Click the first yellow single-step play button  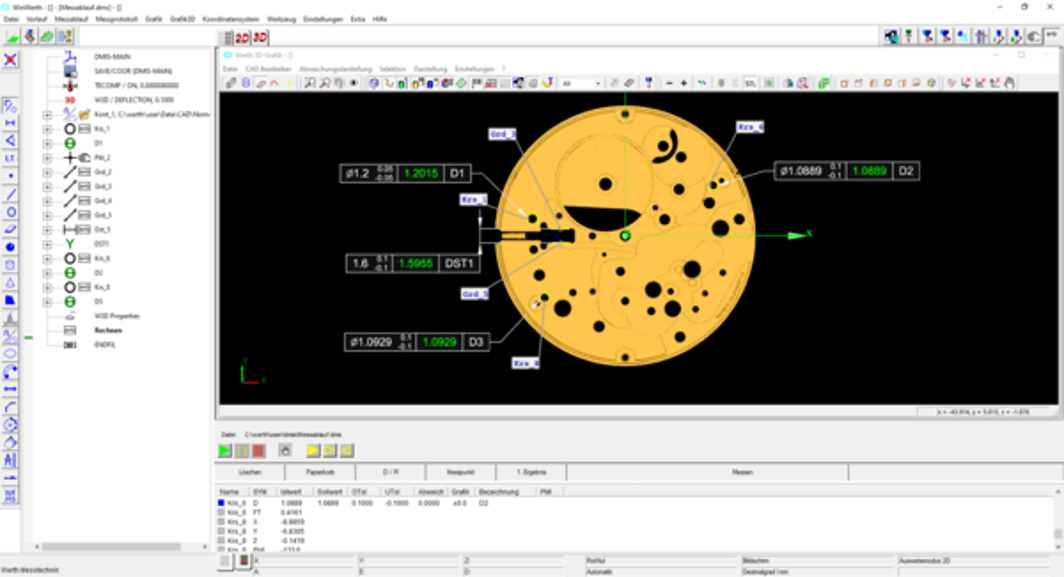point(313,450)
